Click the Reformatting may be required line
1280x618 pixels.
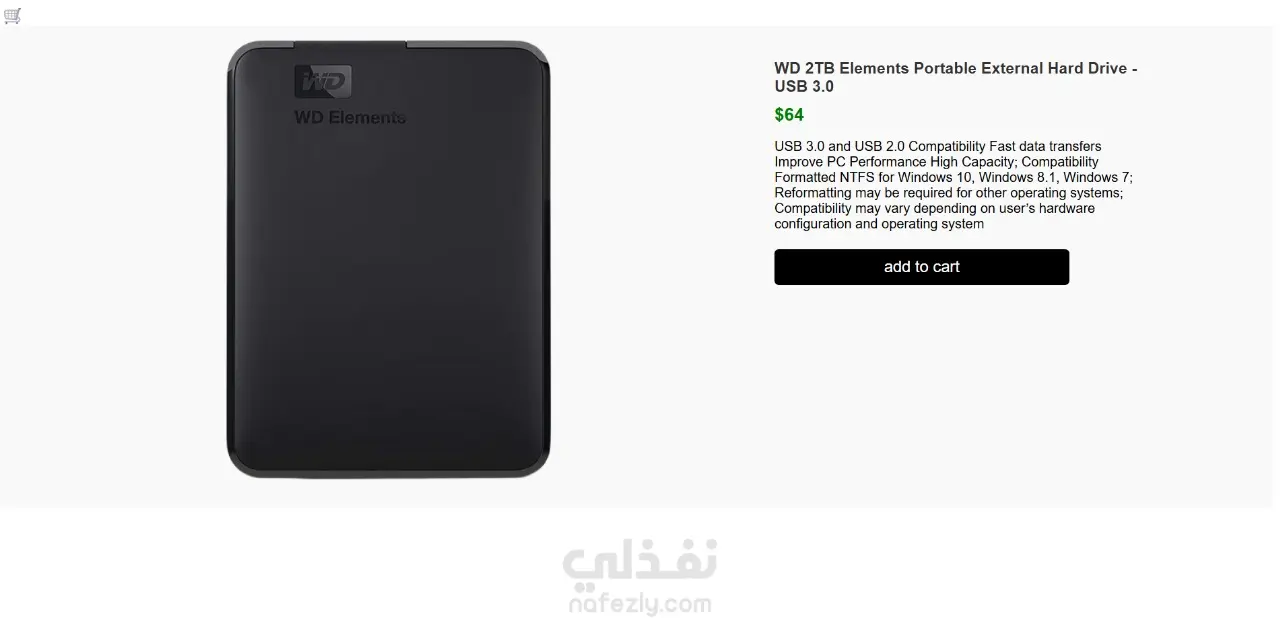click(x=949, y=193)
